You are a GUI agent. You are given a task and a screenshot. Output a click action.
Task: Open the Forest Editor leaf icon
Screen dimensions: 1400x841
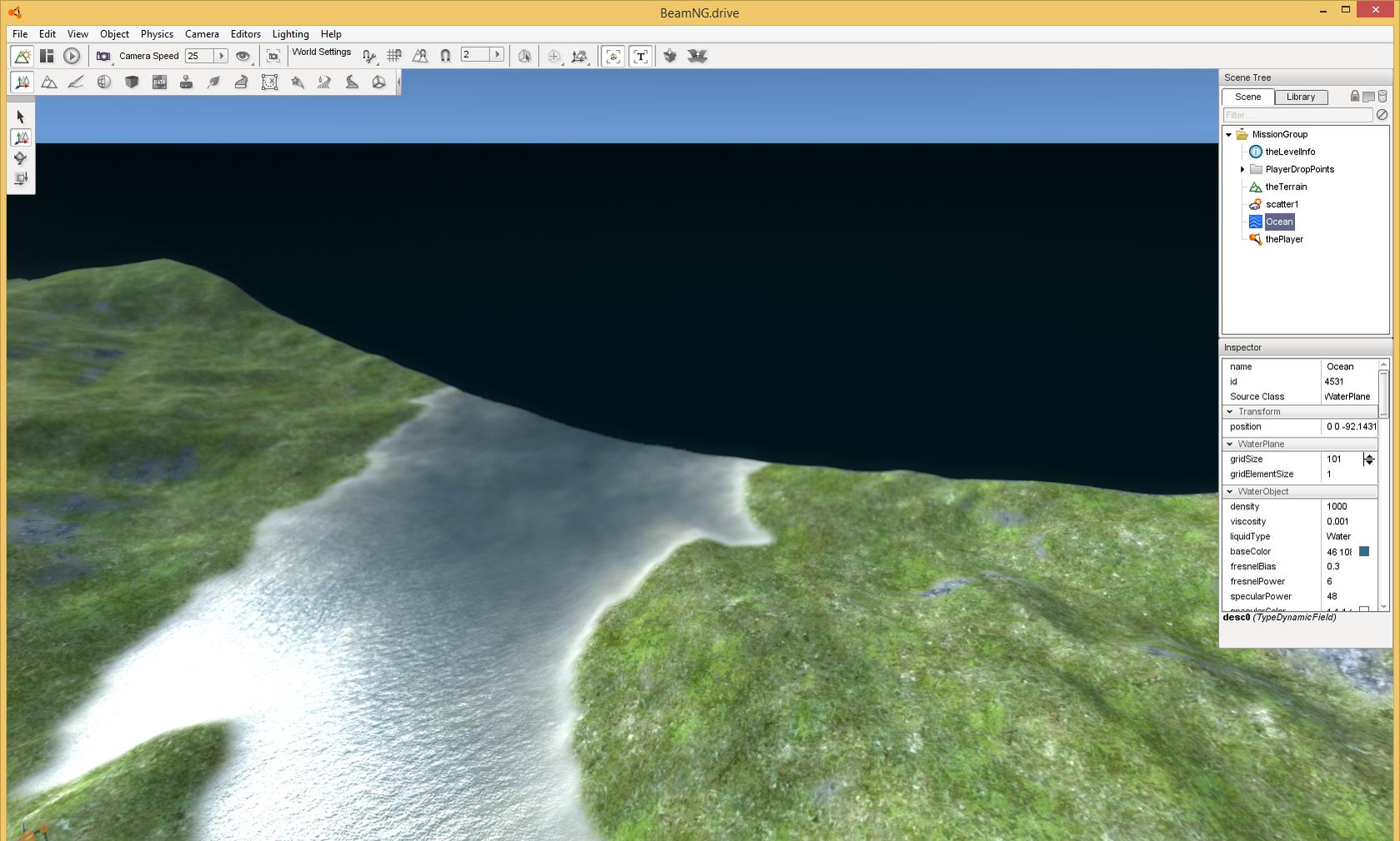pyautogui.click(x=213, y=82)
